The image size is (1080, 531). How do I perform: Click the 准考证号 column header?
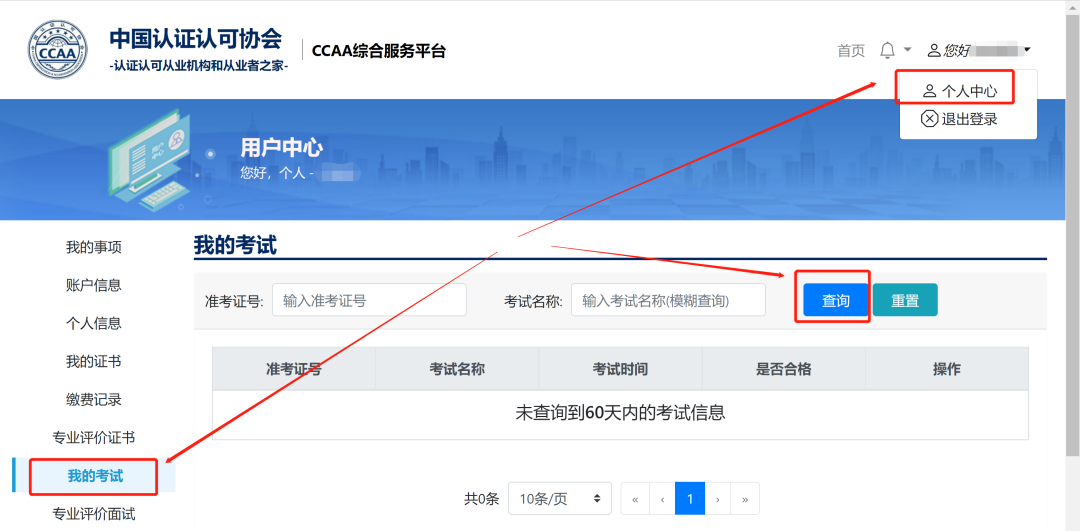coord(294,369)
